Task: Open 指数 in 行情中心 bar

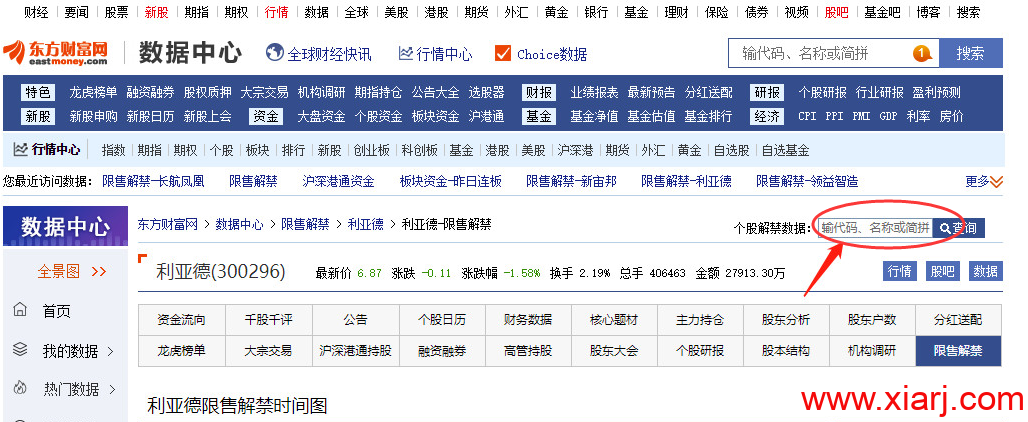Action: [x=113, y=151]
